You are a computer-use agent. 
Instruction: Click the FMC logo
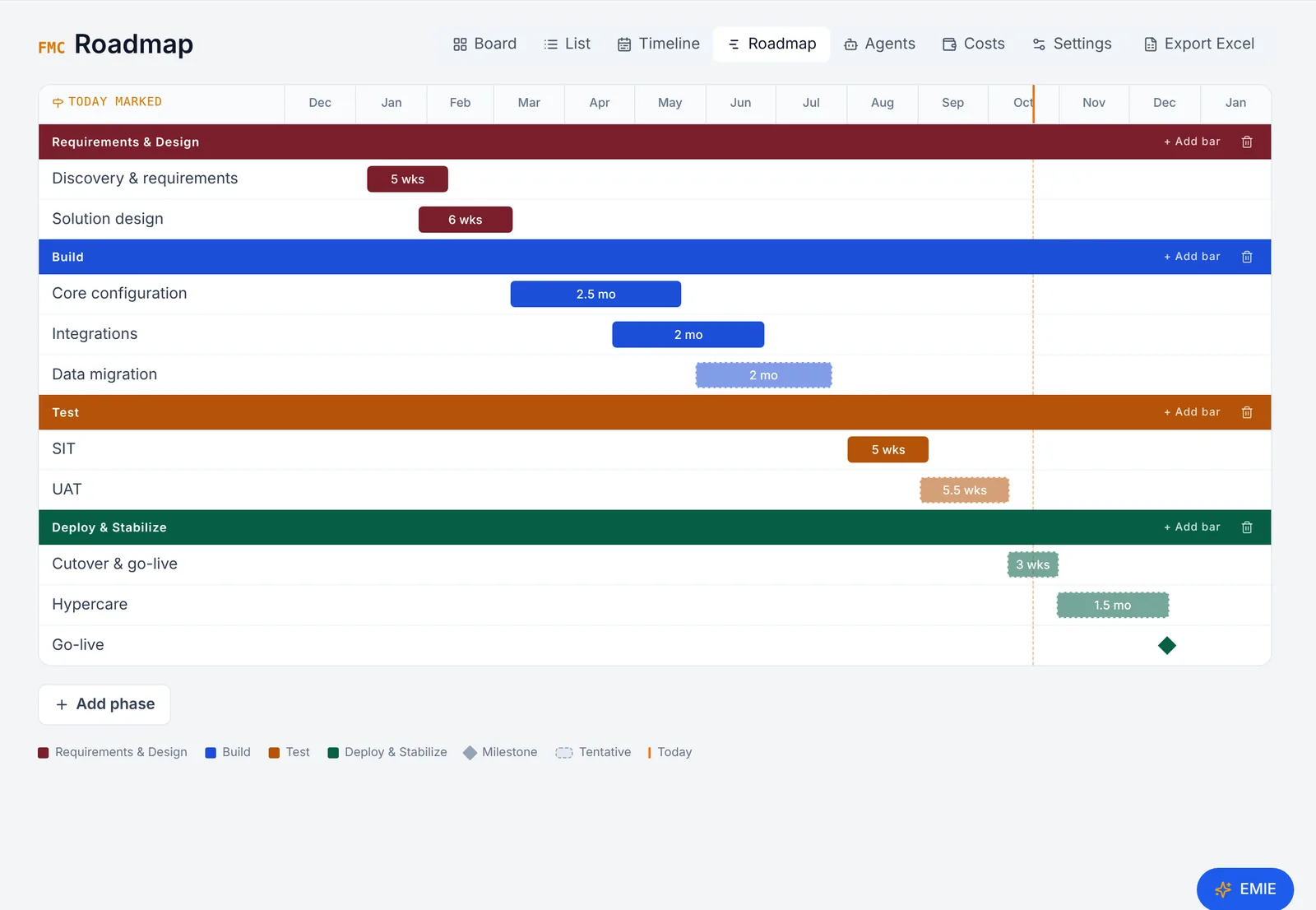[51, 48]
